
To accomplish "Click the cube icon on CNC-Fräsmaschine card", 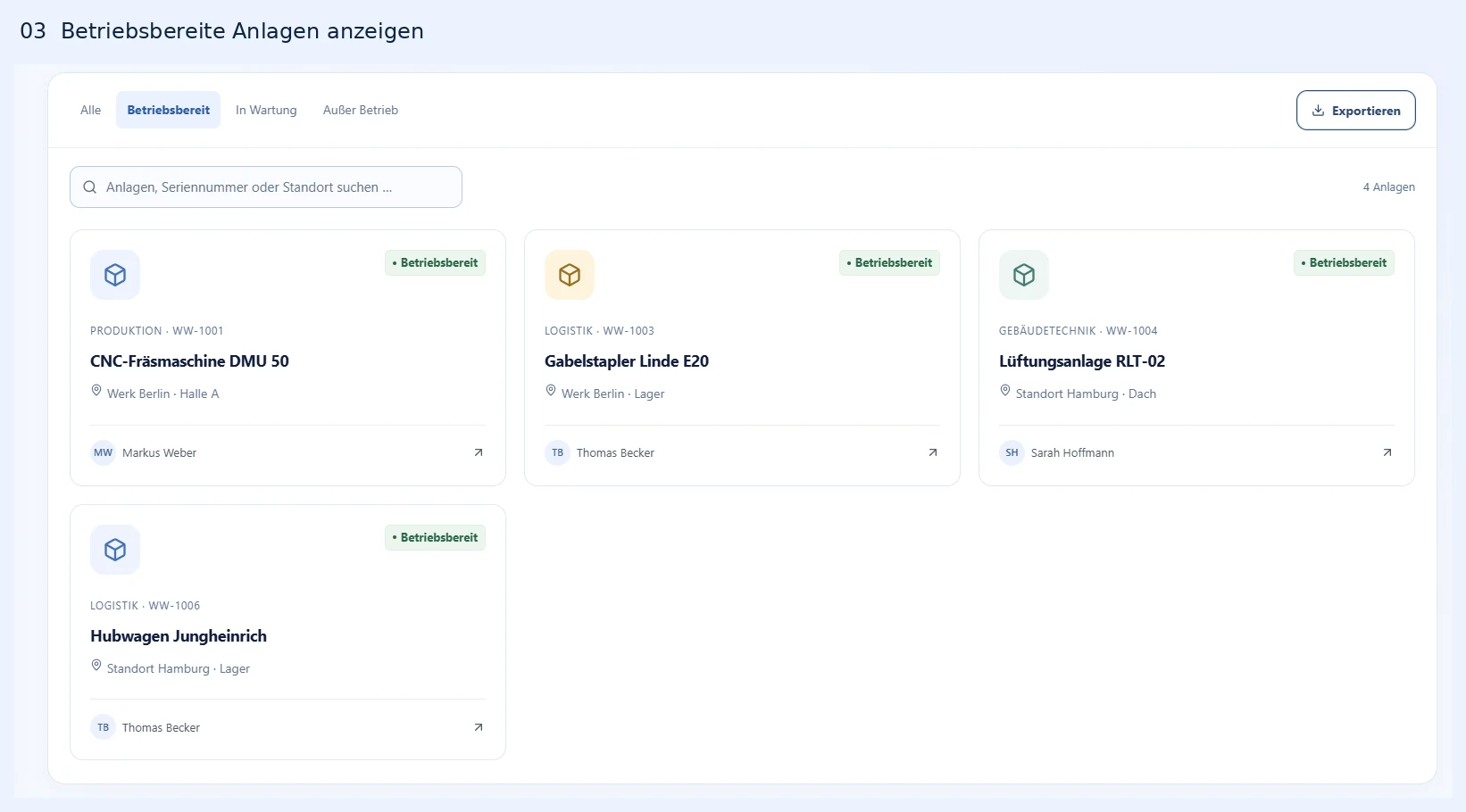I will point(115,275).
